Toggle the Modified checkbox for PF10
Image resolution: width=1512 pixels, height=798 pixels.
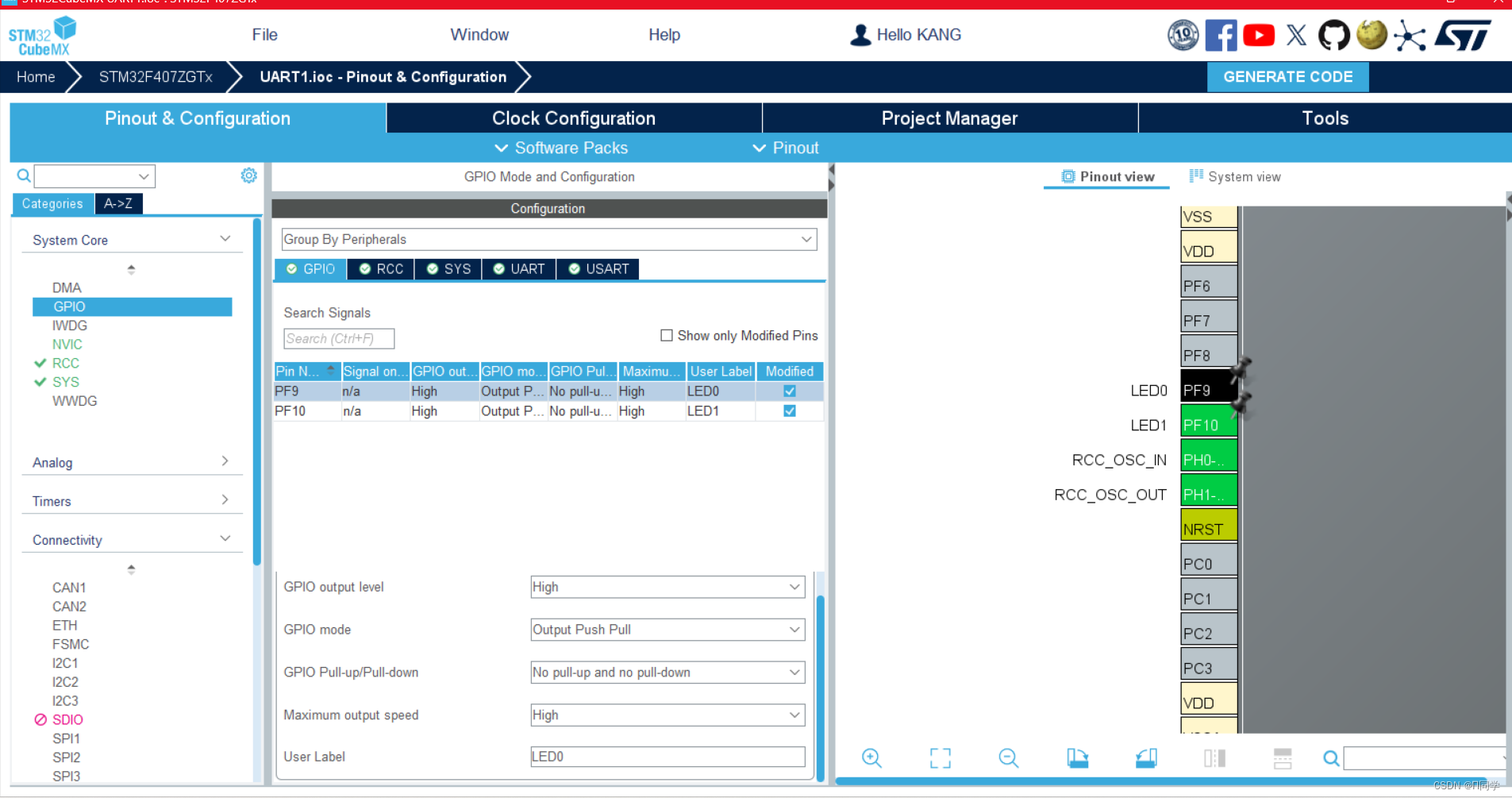(790, 411)
